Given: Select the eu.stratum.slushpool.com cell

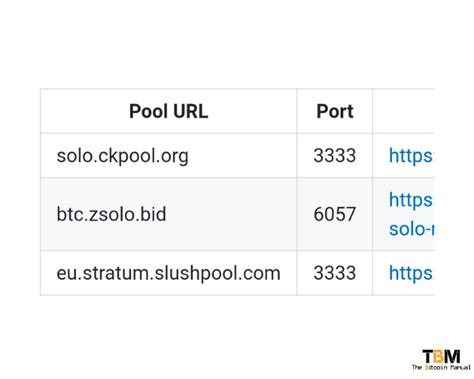Looking at the screenshot, I should click(169, 273).
